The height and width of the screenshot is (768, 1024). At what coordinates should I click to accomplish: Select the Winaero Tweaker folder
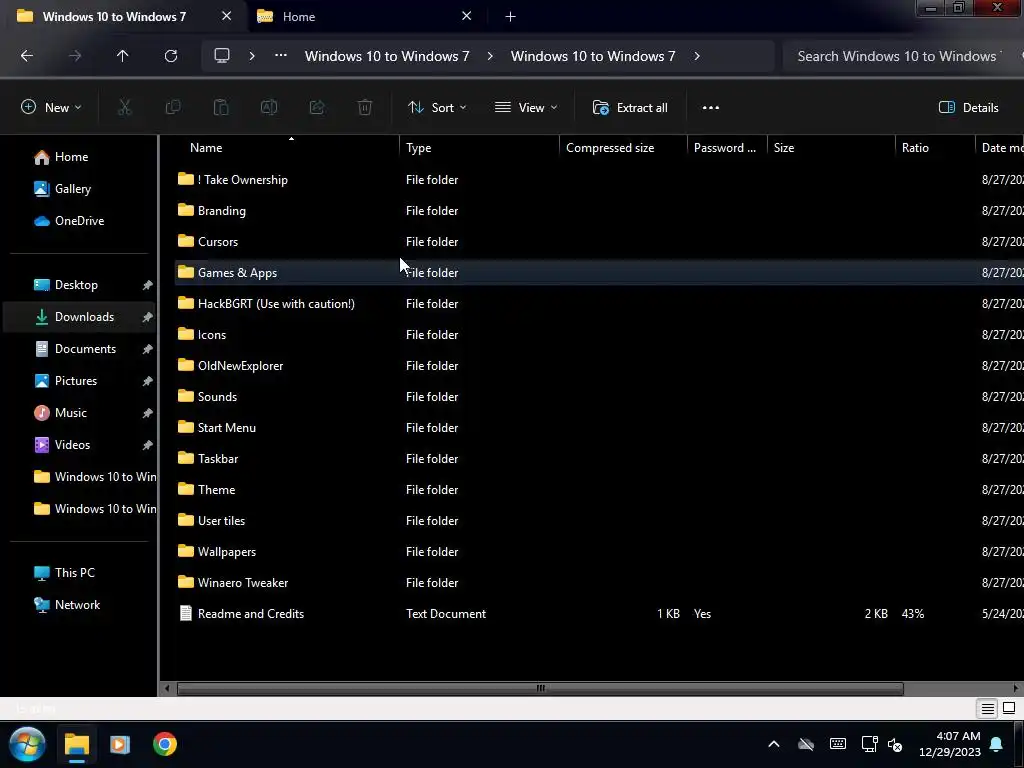point(242,583)
